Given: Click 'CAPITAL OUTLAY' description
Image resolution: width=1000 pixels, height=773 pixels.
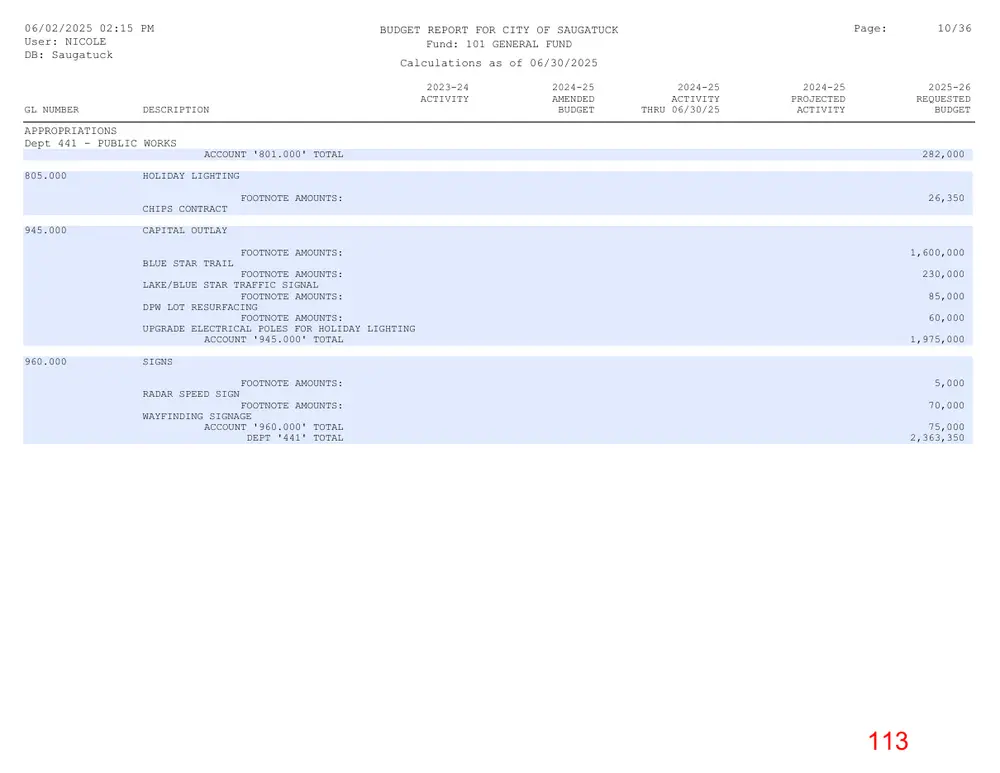Looking at the screenshot, I should click(x=185, y=230).
